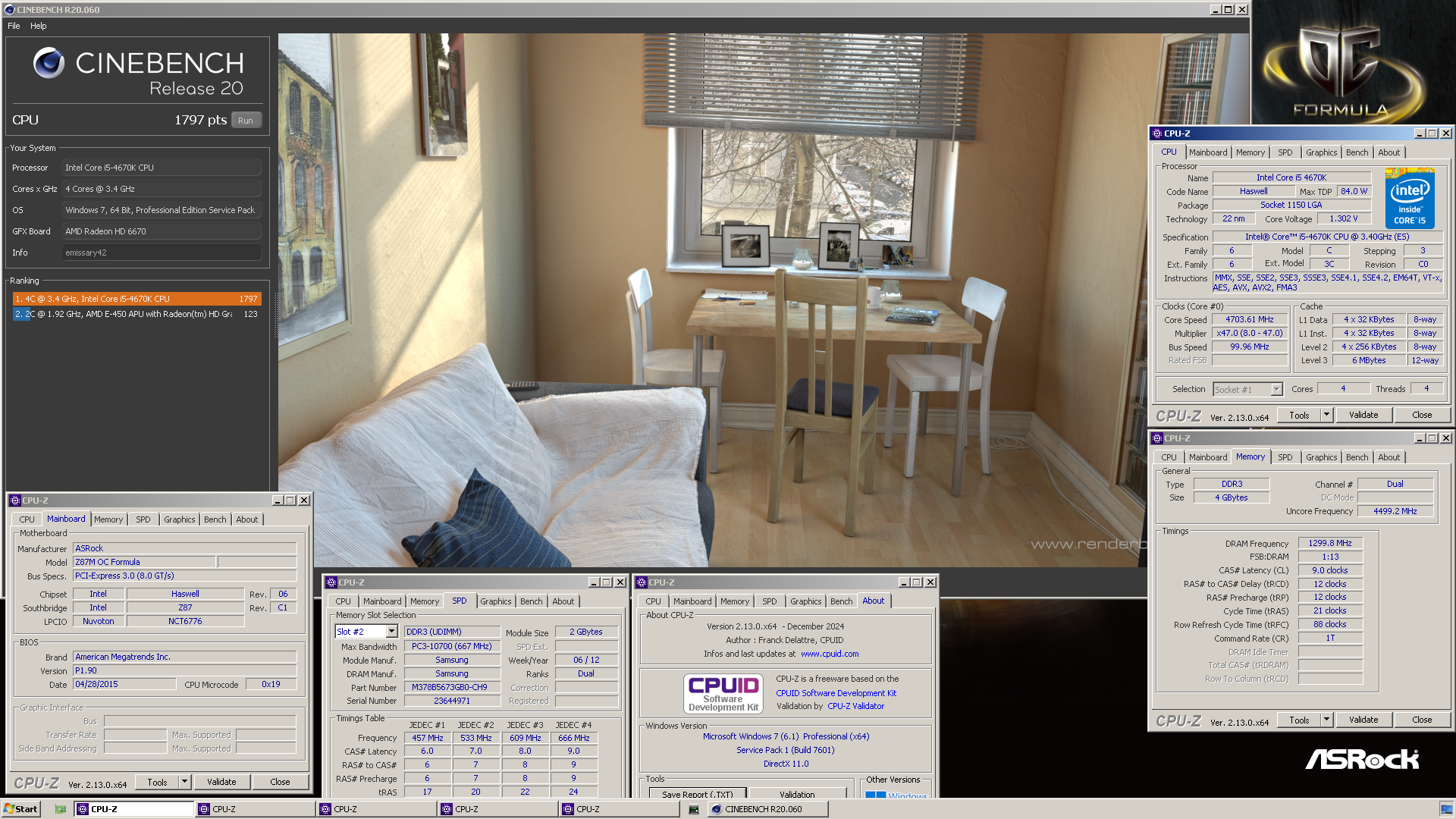Viewport: 1456px width, 819px height.
Task: Expand Tools arrow in the Mainboard CPU-Z window
Action: [184, 782]
